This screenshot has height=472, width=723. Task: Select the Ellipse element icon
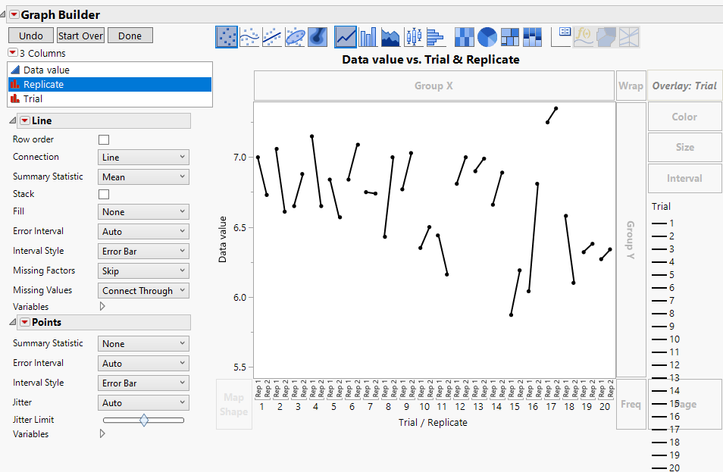point(295,37)
